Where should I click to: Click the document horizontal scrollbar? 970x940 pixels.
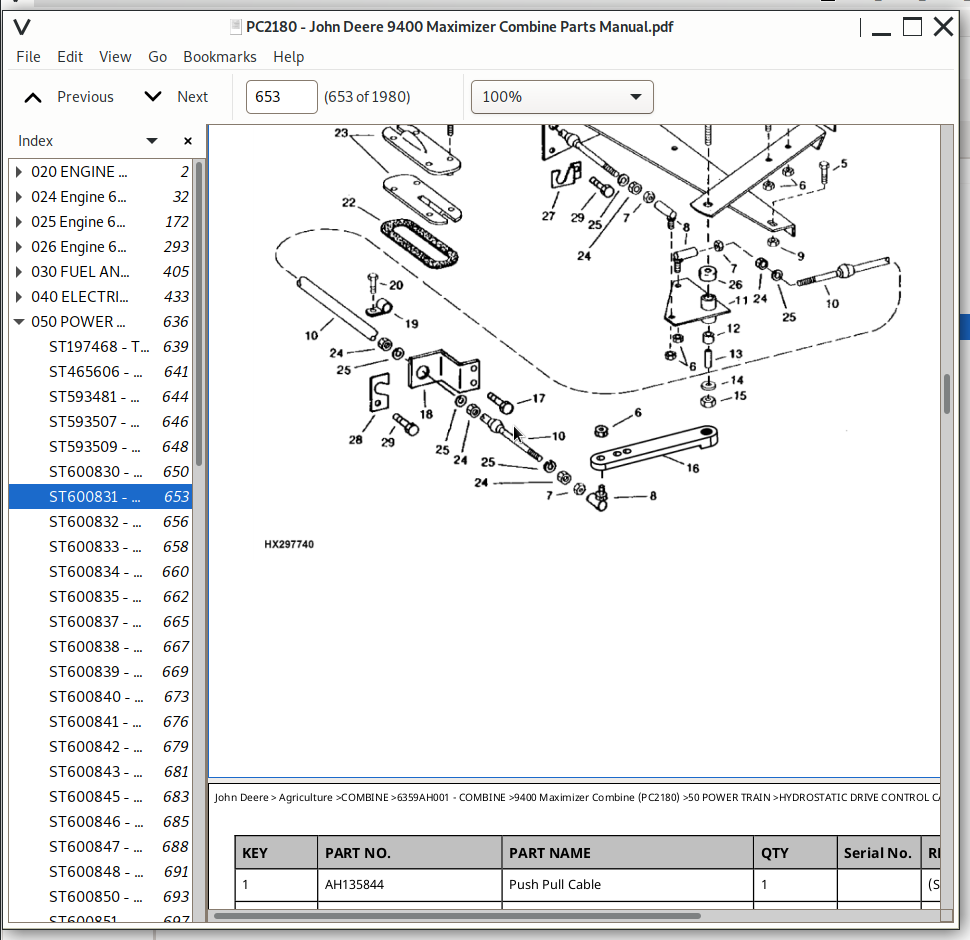click(x=457, y=916)
